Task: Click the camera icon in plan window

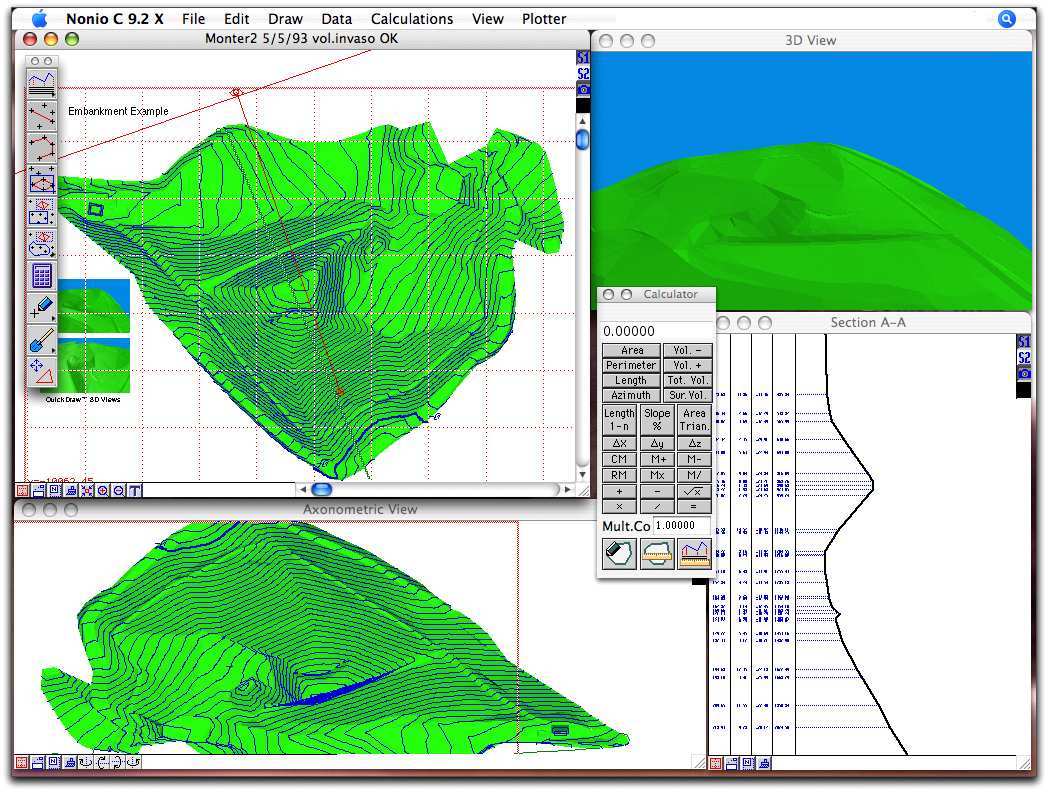Action: [583, 90]
